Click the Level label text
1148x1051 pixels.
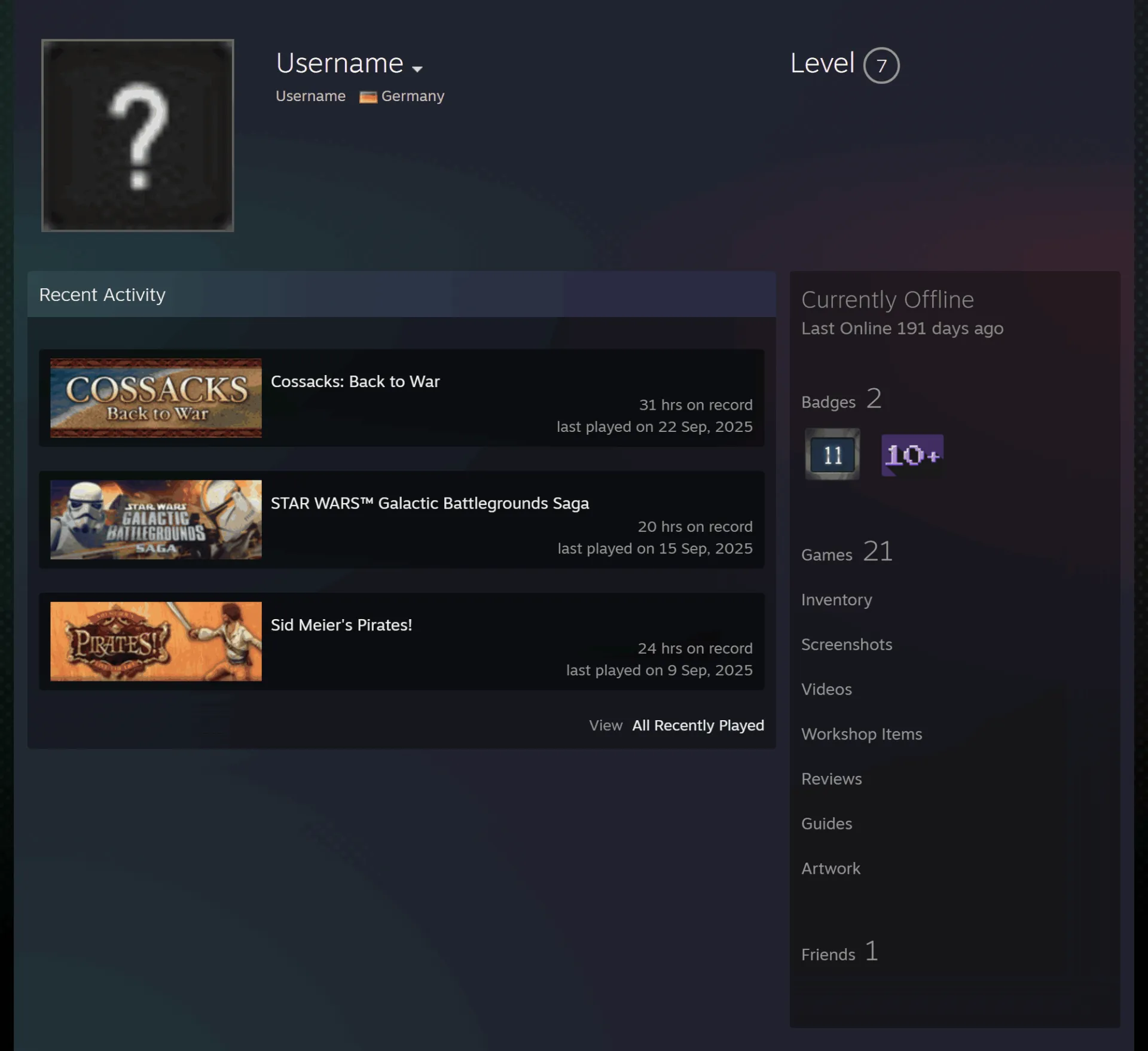(822, 63)
